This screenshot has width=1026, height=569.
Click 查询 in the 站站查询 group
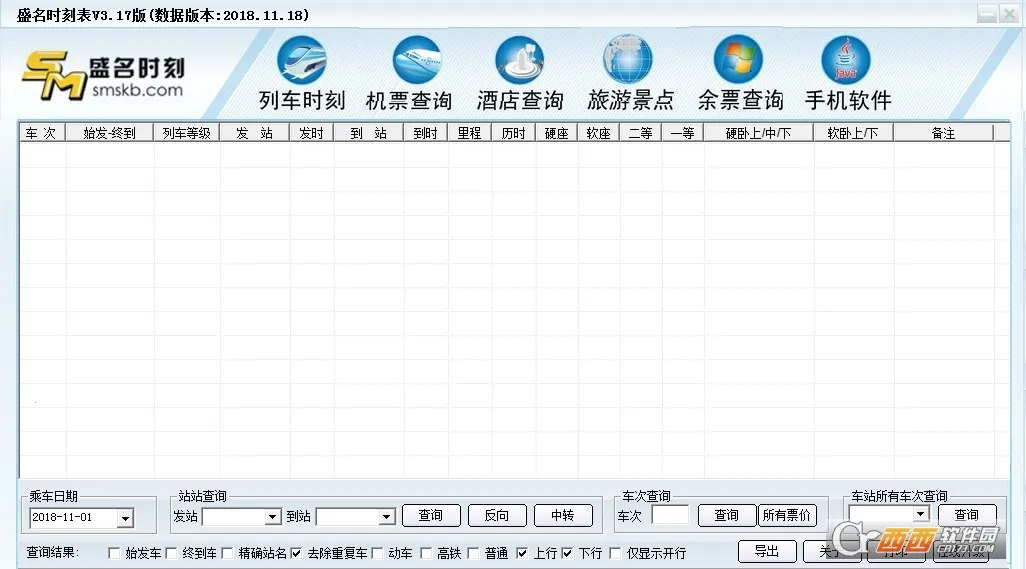(431, 515)
